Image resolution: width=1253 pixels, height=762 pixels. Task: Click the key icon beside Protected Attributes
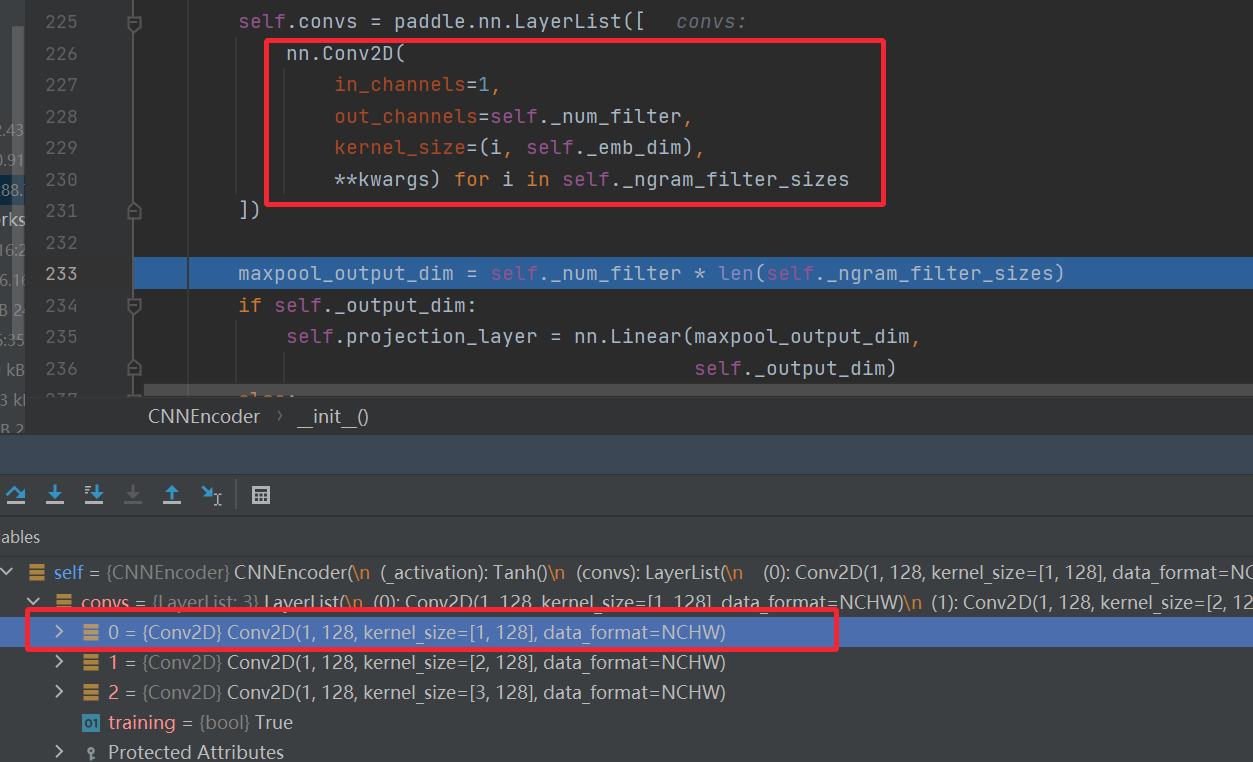91,752
